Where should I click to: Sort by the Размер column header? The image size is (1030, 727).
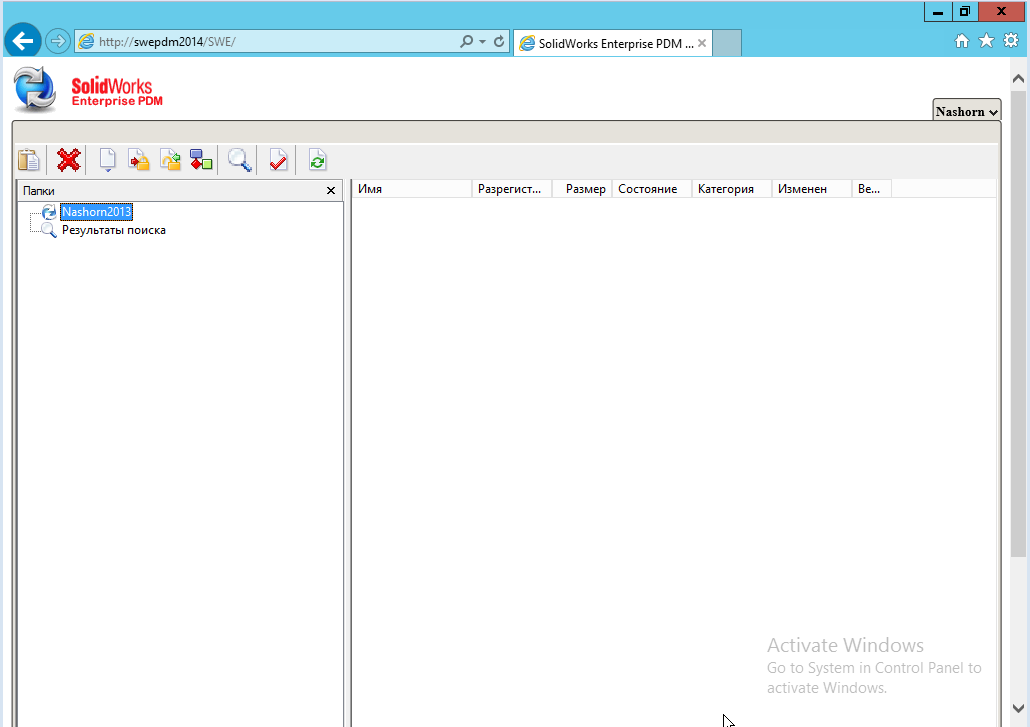(582, 189)
